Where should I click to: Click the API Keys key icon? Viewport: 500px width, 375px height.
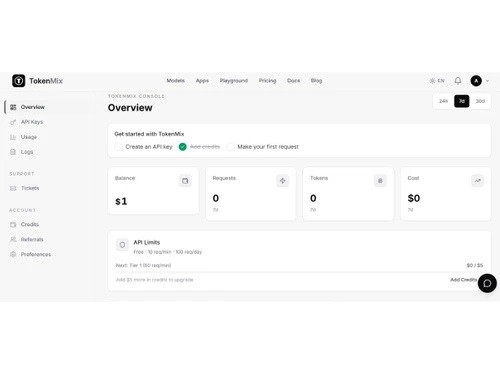point(13,122)
